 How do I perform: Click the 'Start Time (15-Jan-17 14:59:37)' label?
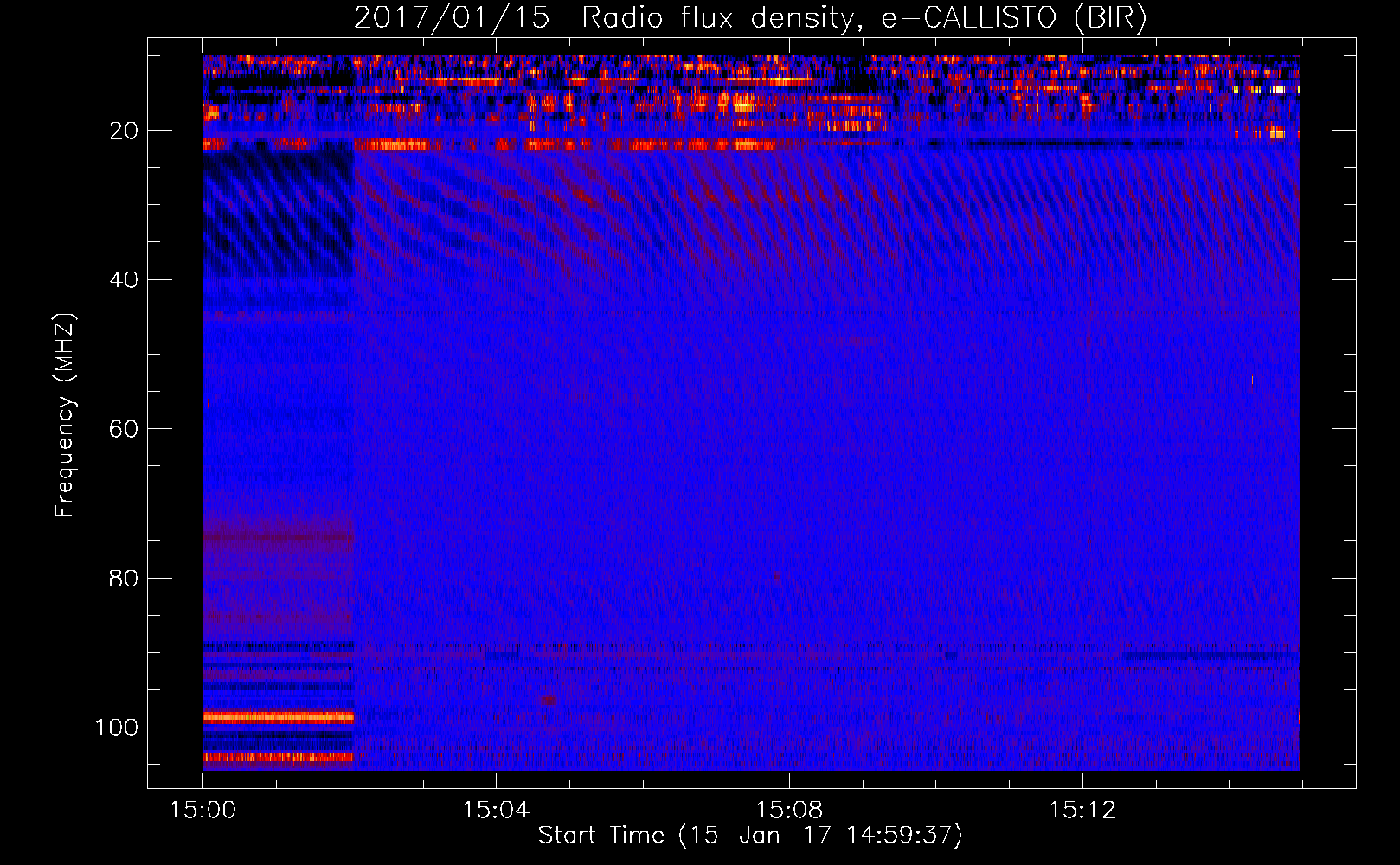point(750,836)
